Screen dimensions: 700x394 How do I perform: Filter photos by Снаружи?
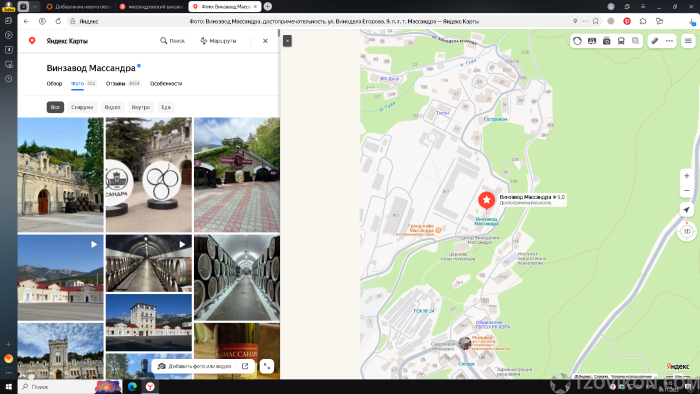pos(82,107)
